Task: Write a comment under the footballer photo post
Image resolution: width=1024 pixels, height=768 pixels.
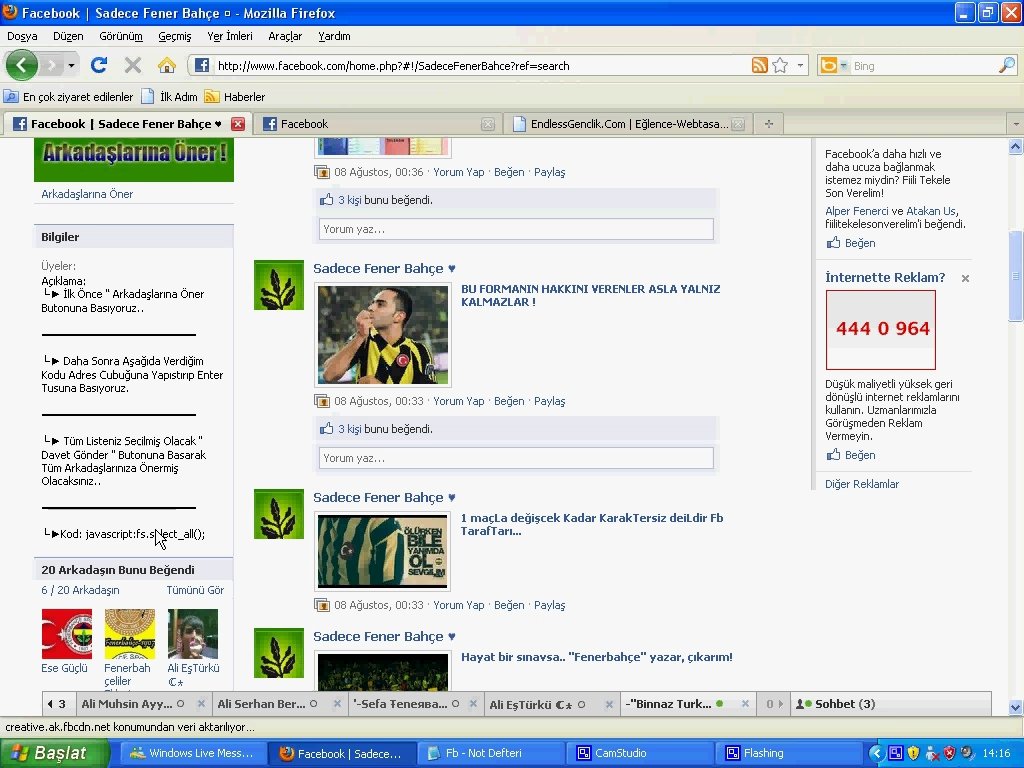Action: [x=516, y=458]
